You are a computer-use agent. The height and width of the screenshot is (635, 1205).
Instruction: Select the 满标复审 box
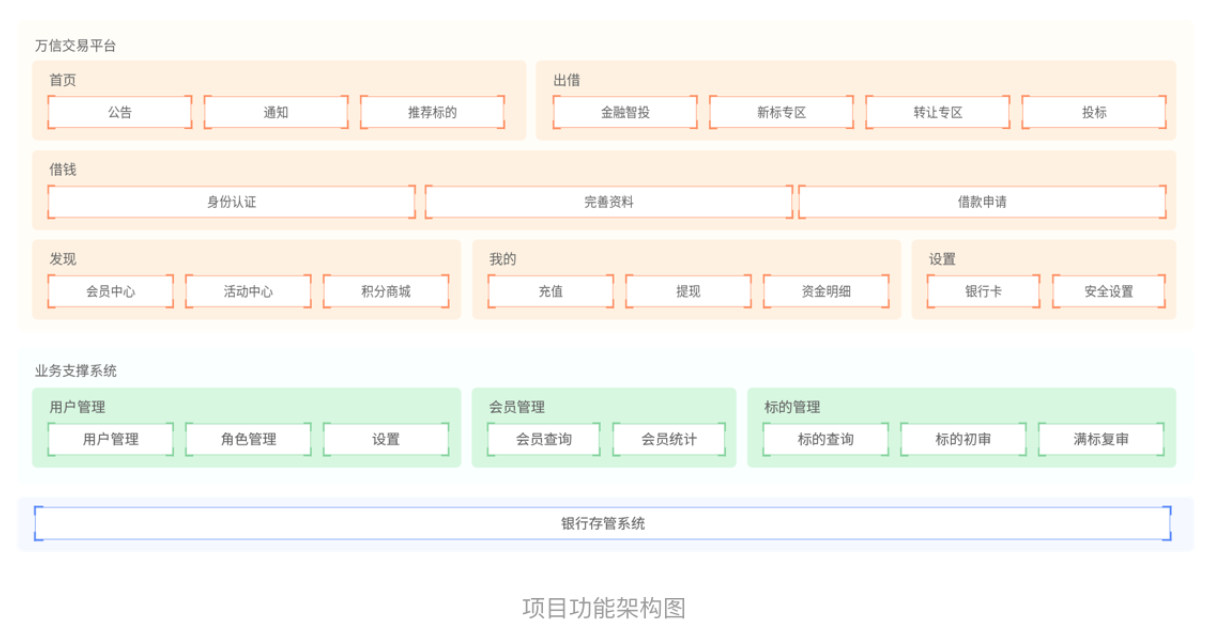[x=1101, y=439]
